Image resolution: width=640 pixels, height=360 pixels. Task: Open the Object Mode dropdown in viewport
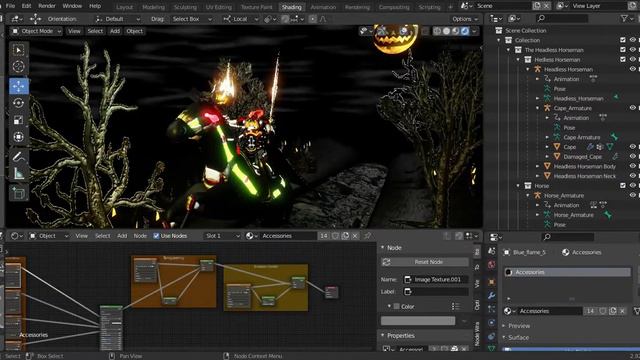coord(36,31)
